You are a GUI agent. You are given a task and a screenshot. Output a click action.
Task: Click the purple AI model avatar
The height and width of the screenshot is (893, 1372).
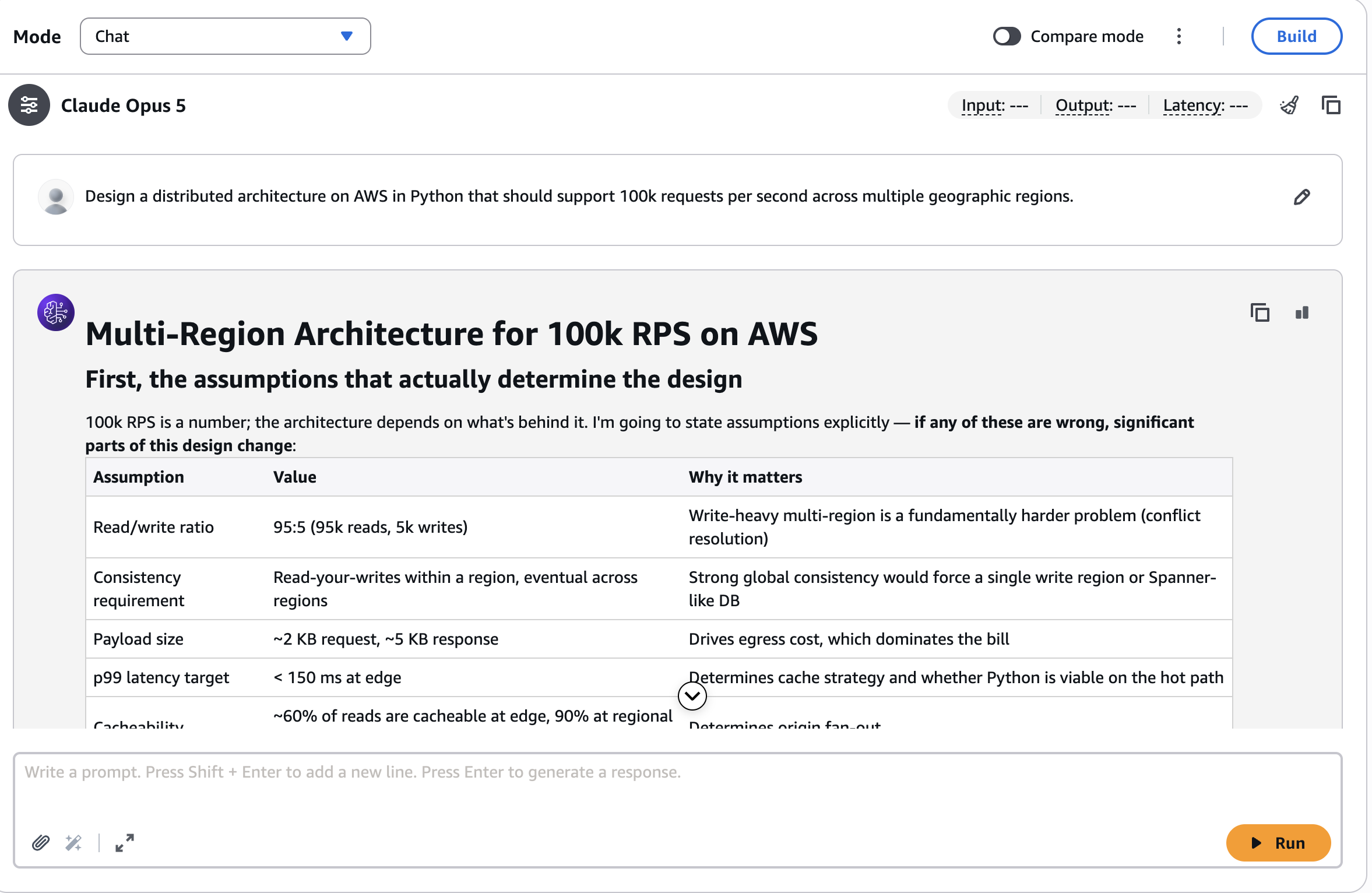56,312
